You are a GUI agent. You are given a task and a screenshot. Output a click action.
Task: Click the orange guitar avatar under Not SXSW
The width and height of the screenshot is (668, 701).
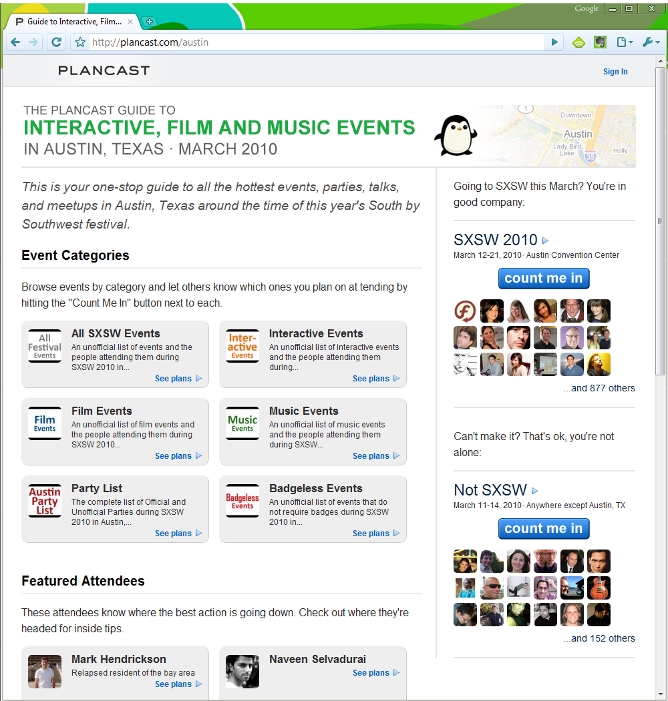point(599,588)
